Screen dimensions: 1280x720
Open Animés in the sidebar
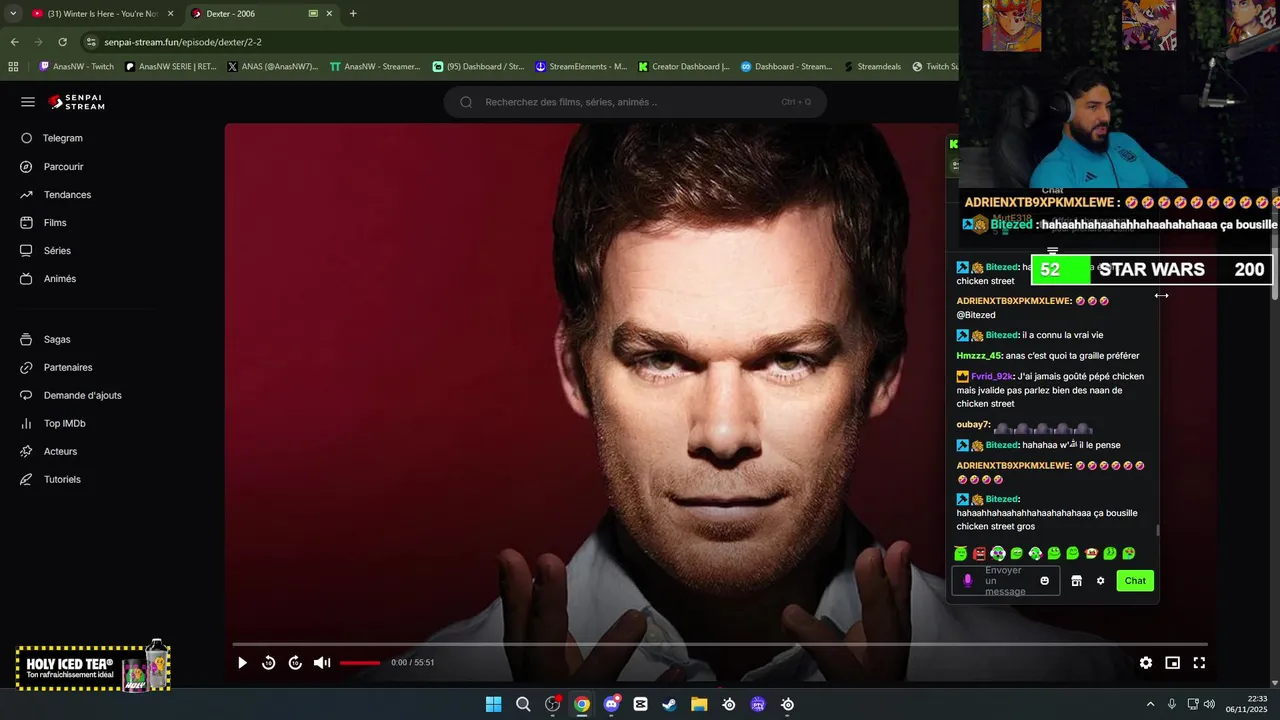pyautogui.click(x=49, y=279)
